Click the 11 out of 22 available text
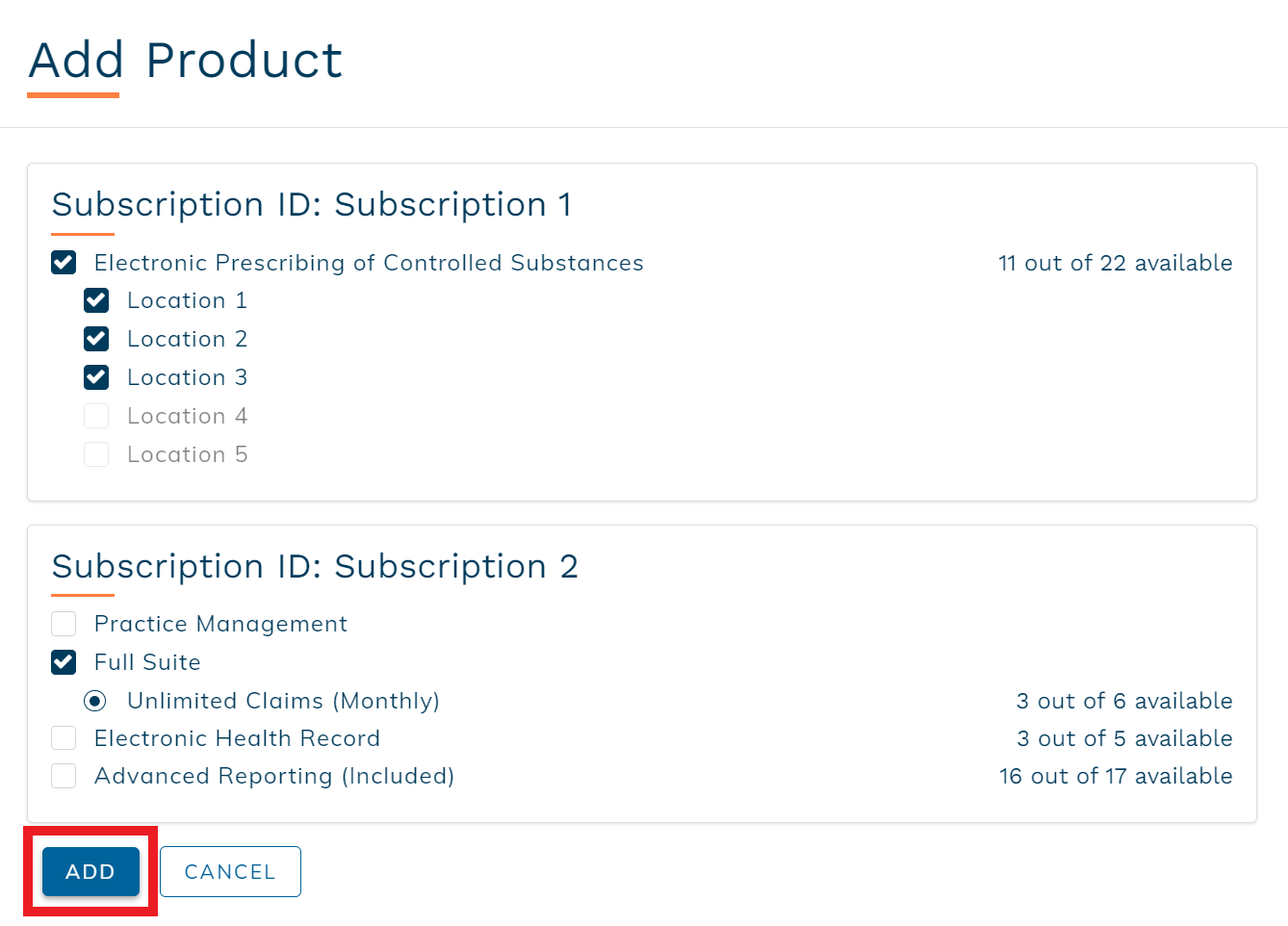Image resolution: width=1288 pixels, height=926 pixels. (1115, 262)
